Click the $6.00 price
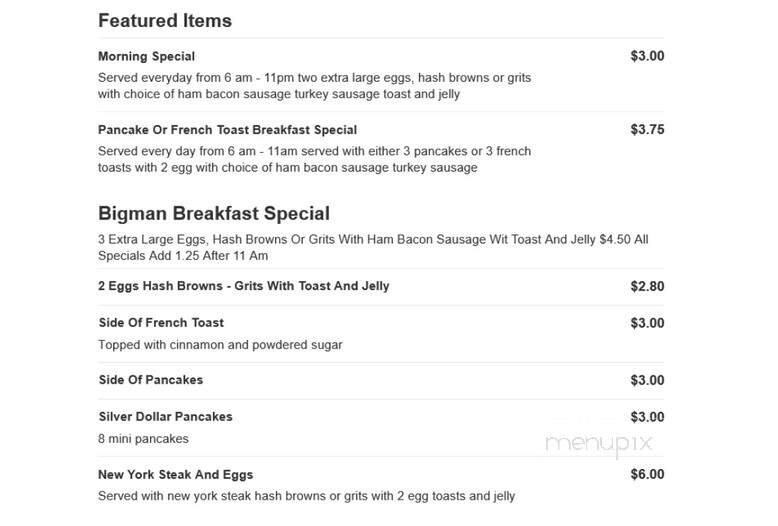Screen dimensions: 778x526 coord(647,474)
